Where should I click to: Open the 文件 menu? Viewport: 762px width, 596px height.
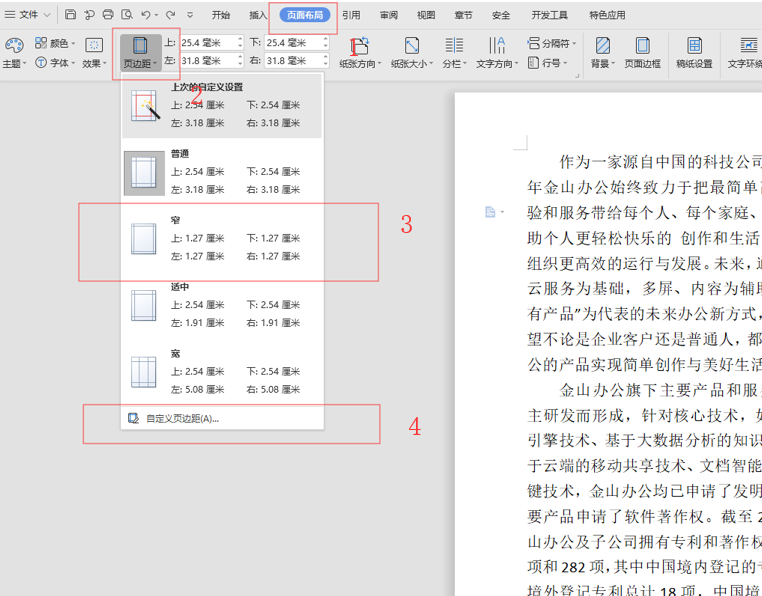coord(27,15)
